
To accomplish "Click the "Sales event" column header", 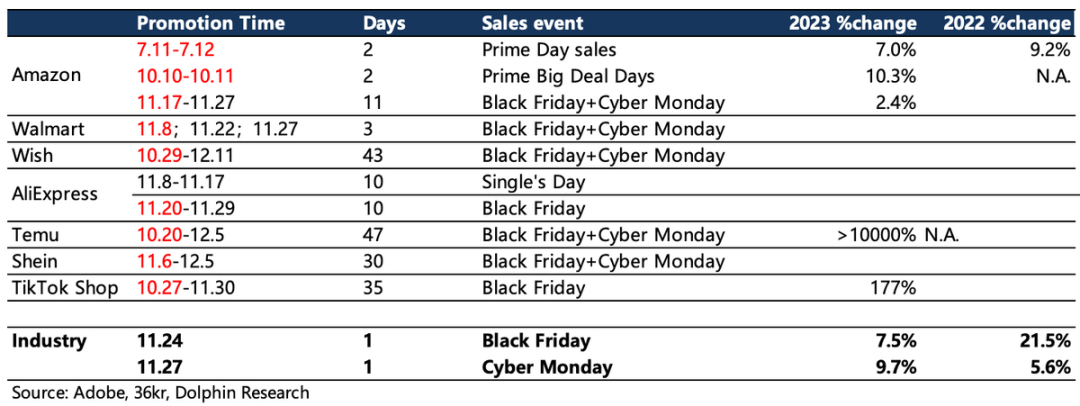I will click(532, 23).
